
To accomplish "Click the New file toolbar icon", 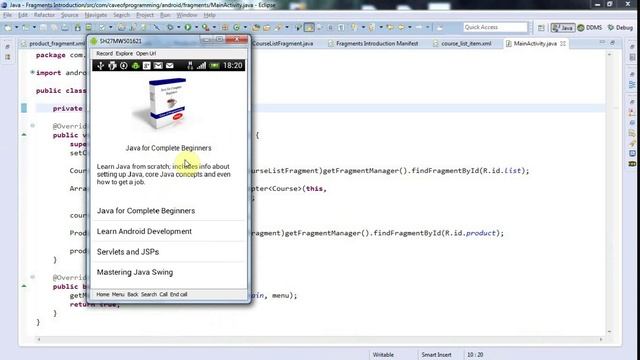I will 8,27.
